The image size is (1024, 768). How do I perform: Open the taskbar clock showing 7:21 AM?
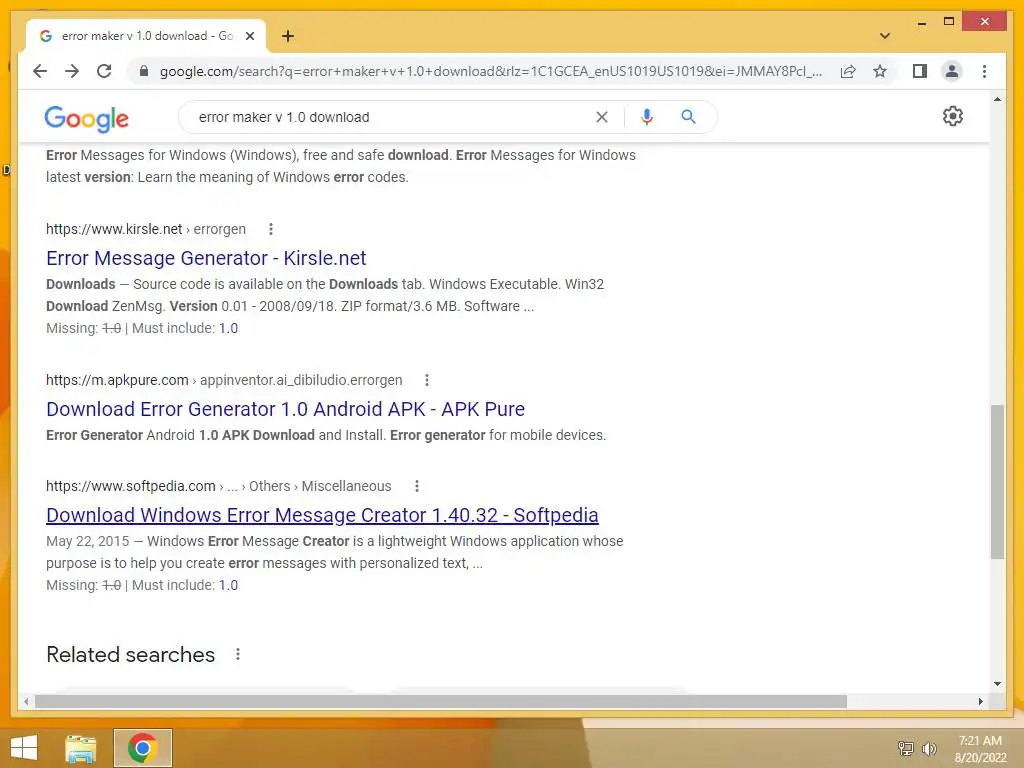tap(980, 749)
